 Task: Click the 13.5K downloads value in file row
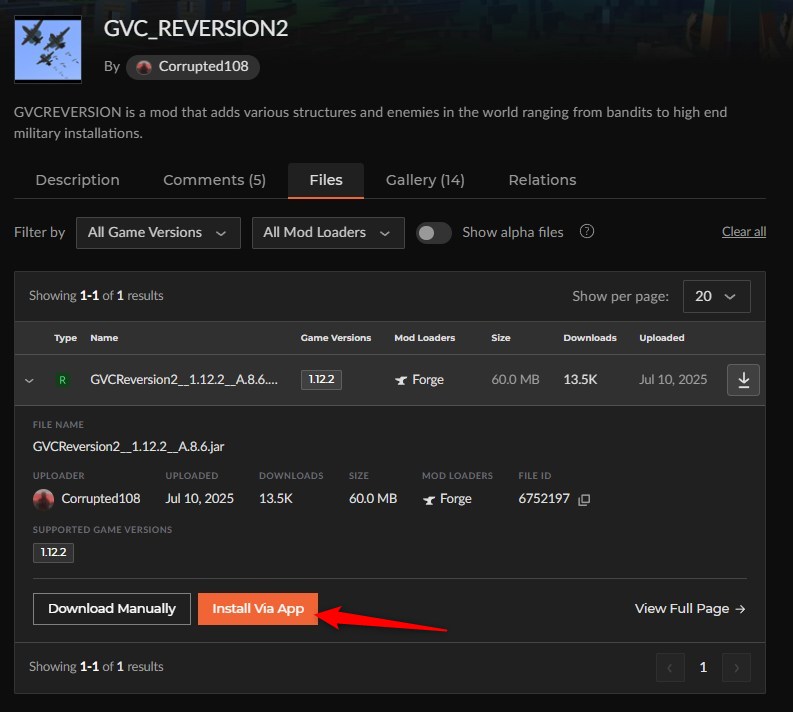580,380
